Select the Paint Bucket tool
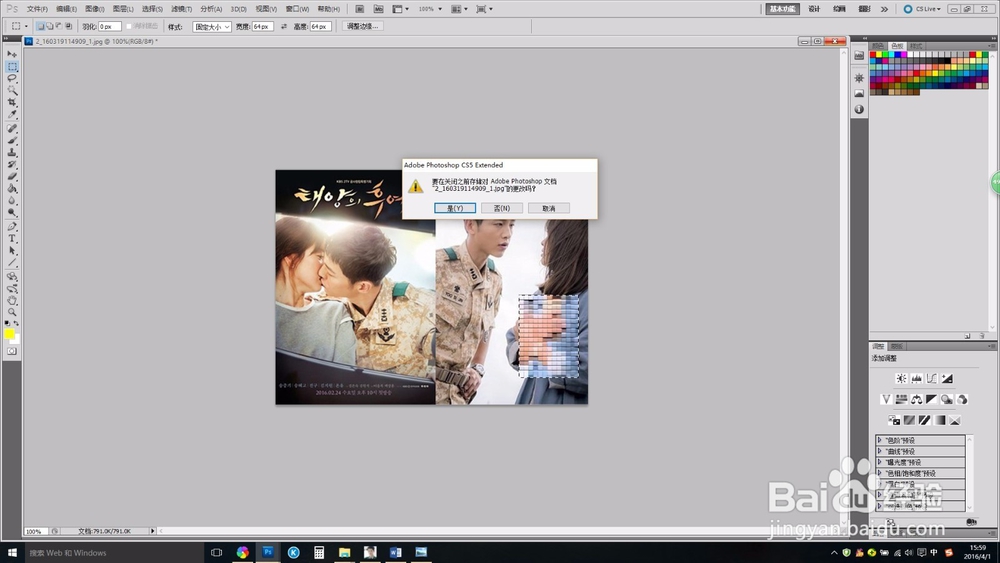The width and height of the screenshot is (1000, 563). click(12, 189)
